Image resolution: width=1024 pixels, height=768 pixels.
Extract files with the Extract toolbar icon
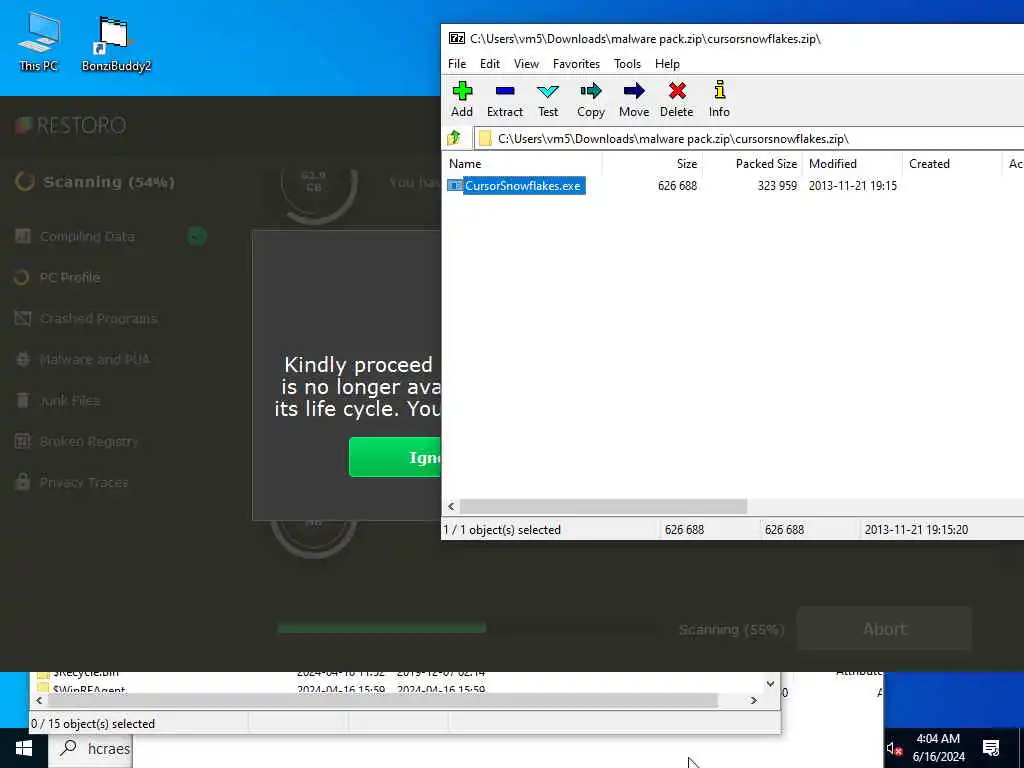[505, 99]
